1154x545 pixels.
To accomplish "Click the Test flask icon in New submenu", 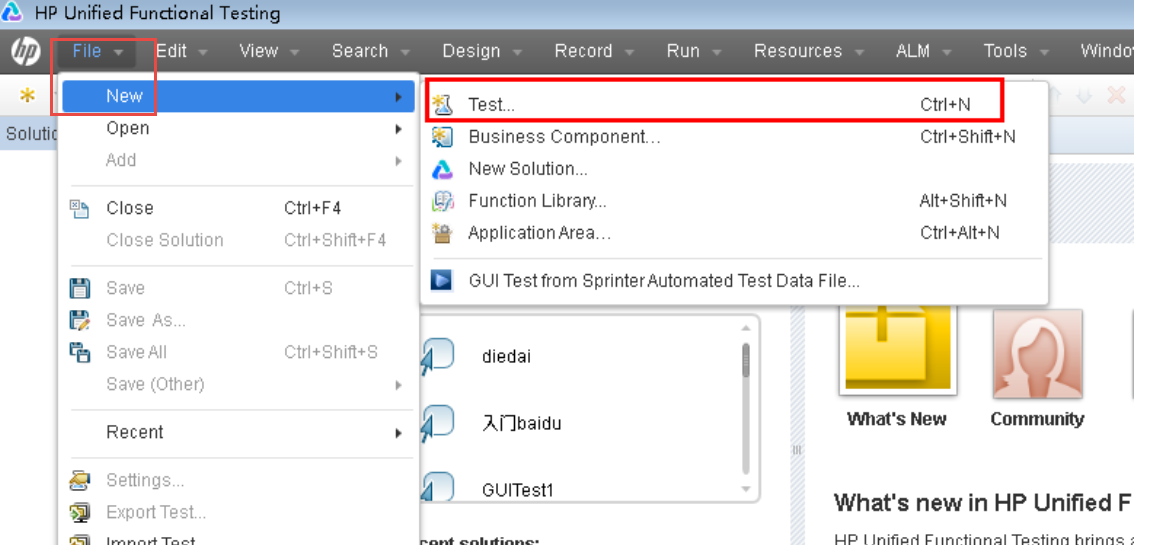I will (442, 105).
